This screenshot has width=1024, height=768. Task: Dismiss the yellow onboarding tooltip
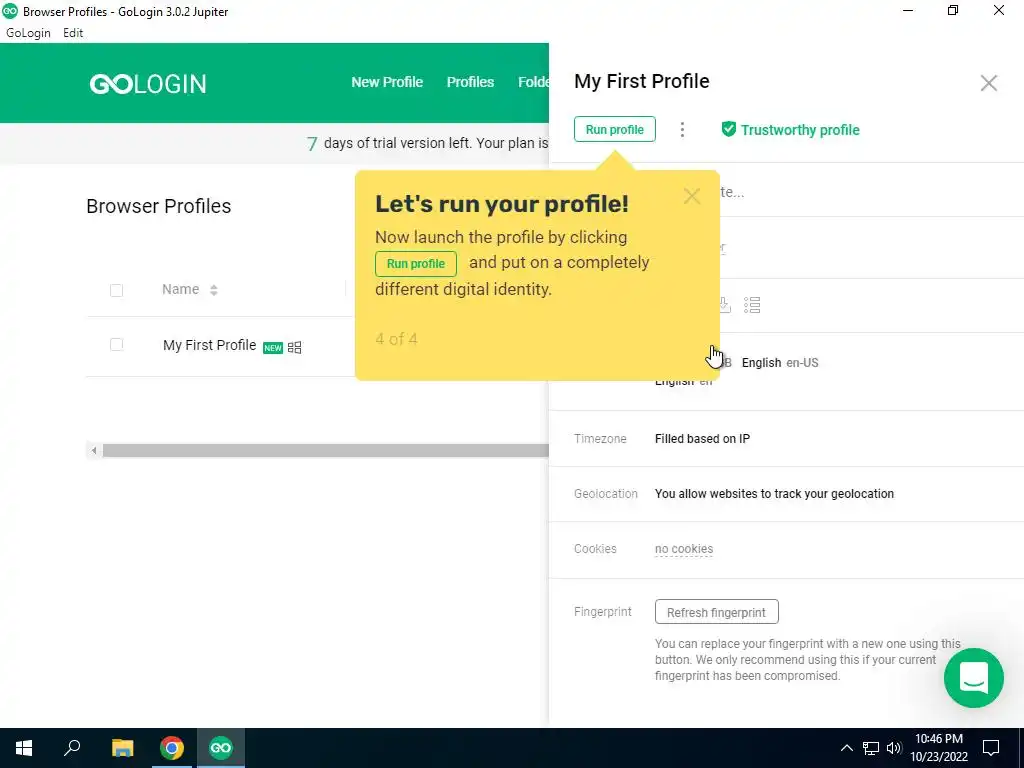pos(692,196)
